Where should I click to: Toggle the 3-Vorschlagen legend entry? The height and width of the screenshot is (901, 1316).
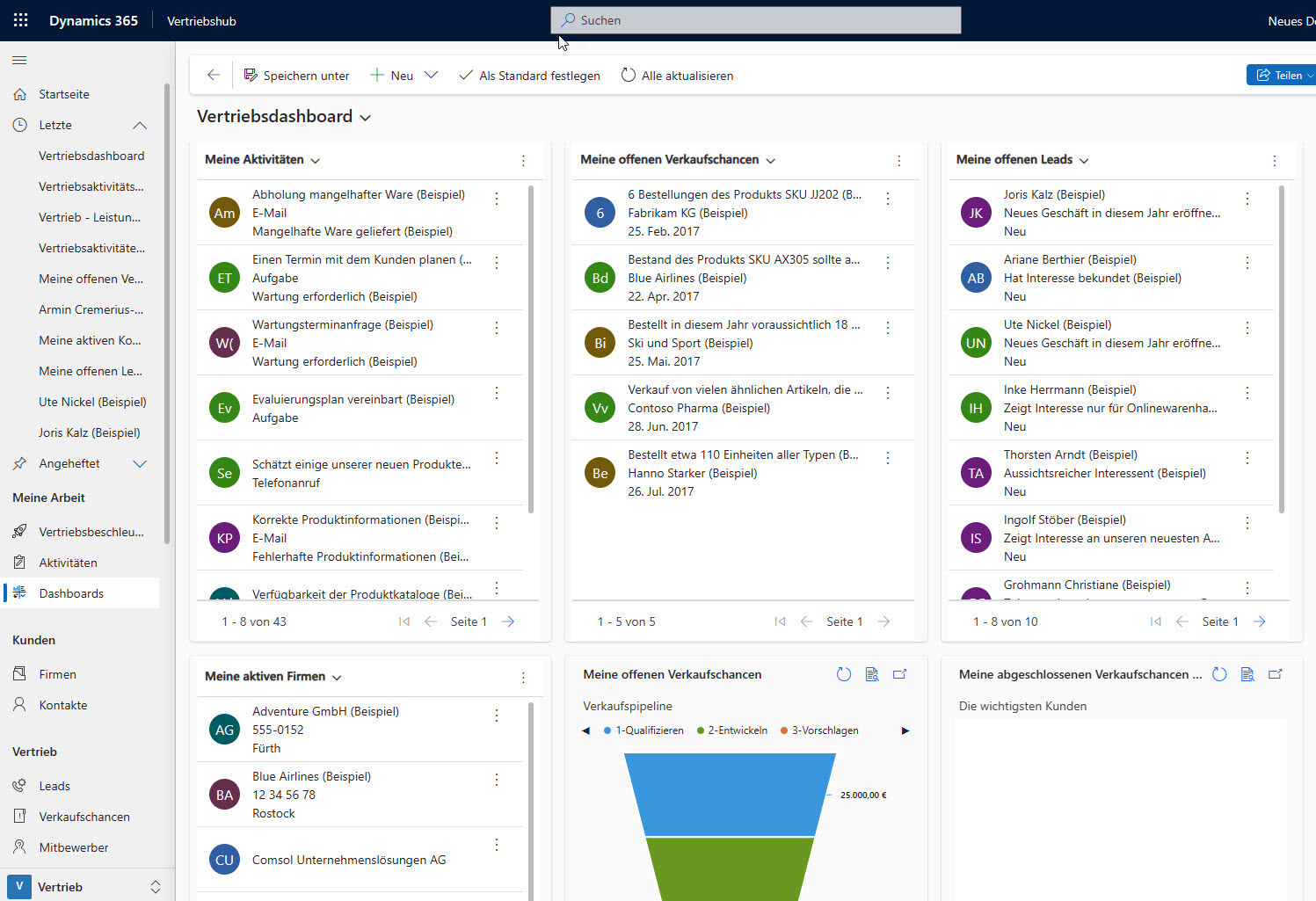tap(819, 730)
